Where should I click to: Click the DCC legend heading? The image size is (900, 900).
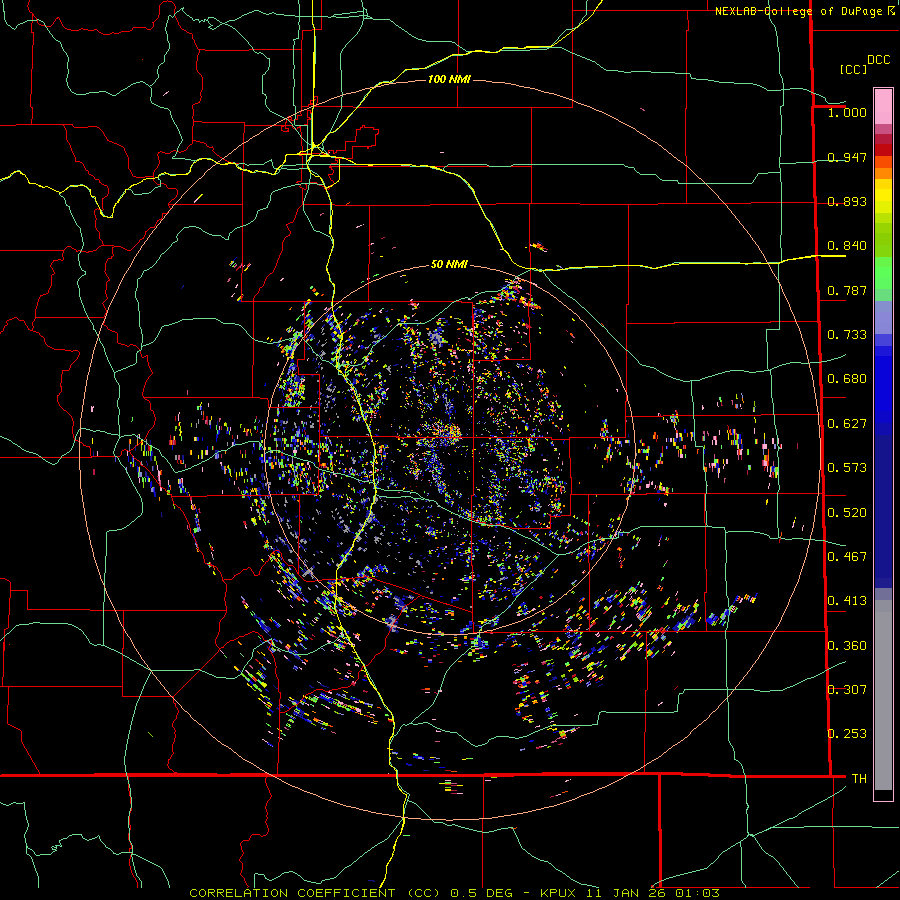(x=878, y=60)
